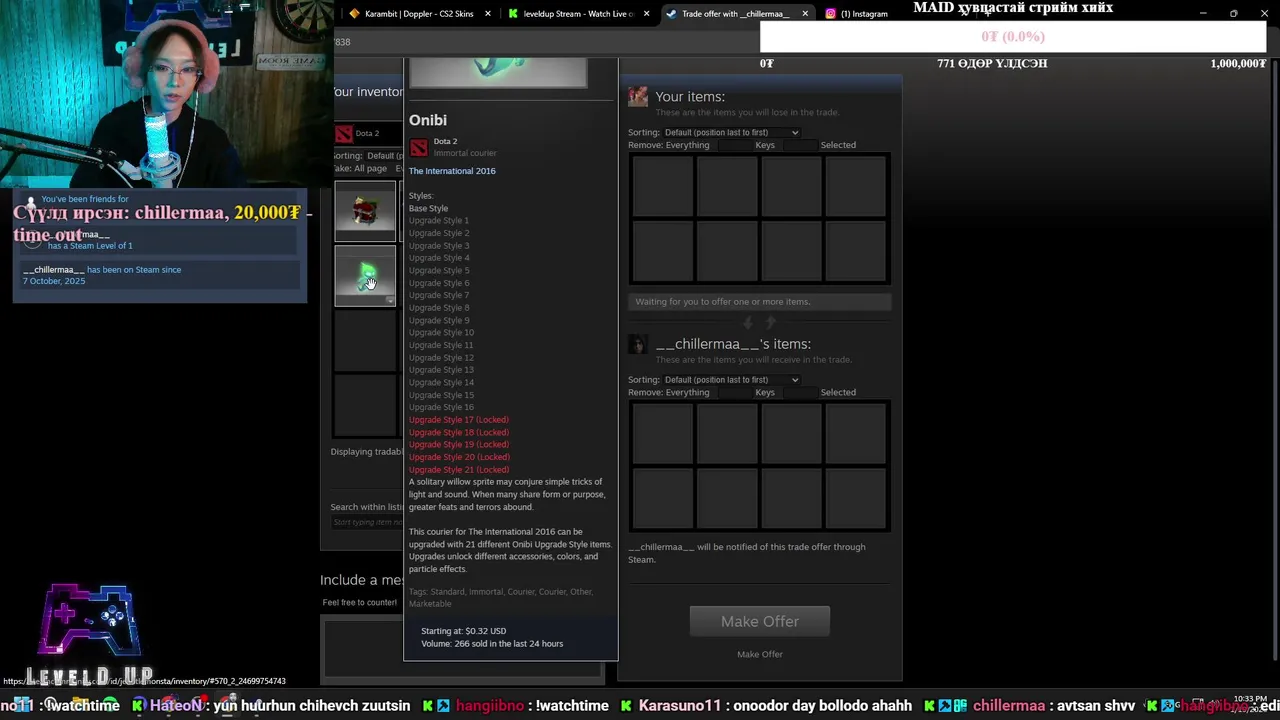Screen dimensions: 1280x720
Task: Click __chillermaa__'s avatar beside their items heading
Action: (638, 345)
